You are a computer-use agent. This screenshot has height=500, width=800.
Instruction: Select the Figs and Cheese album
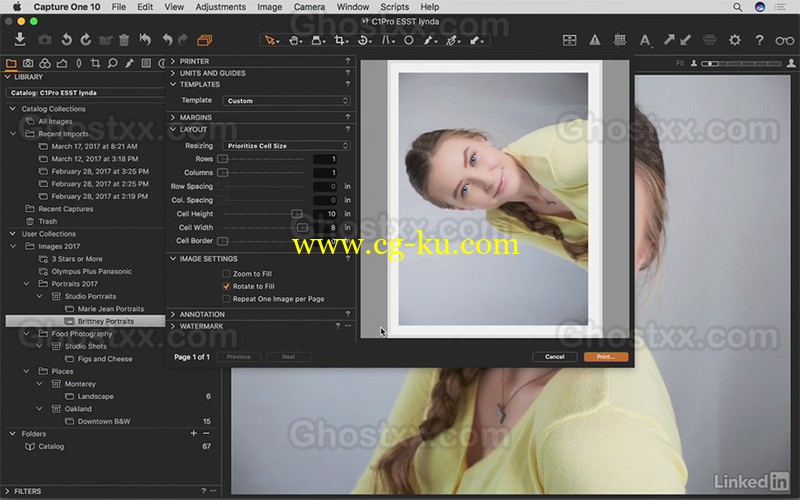coord(105,359)
